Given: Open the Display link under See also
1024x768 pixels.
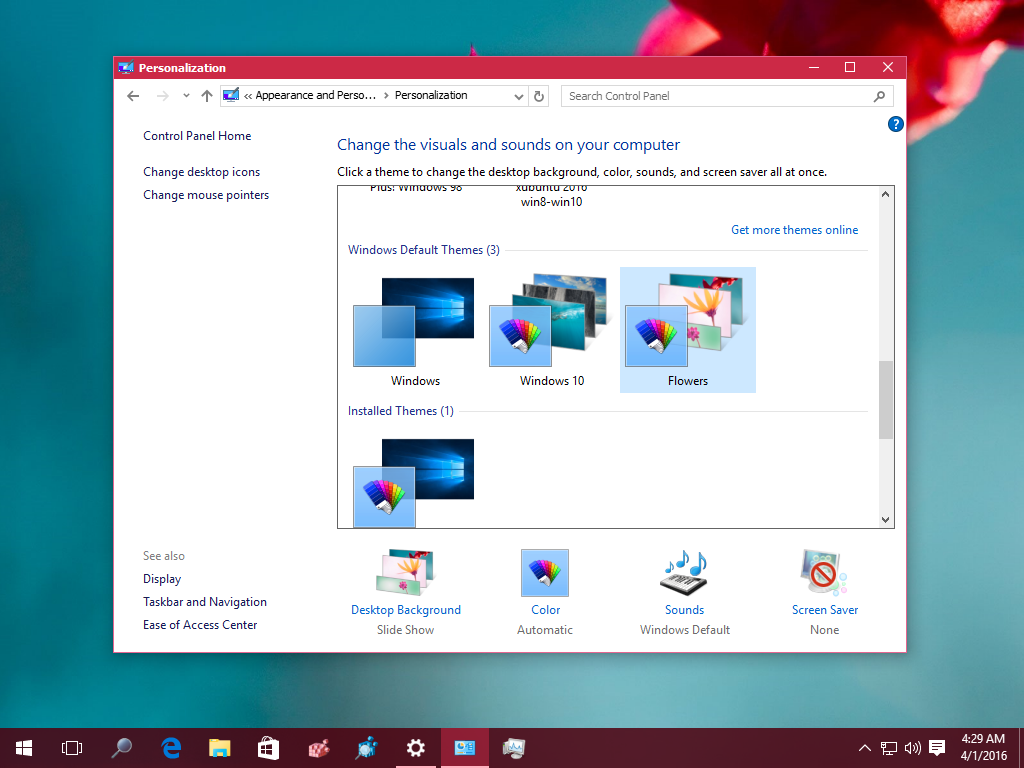Looking at the screenshot, I should click(162, 579).
